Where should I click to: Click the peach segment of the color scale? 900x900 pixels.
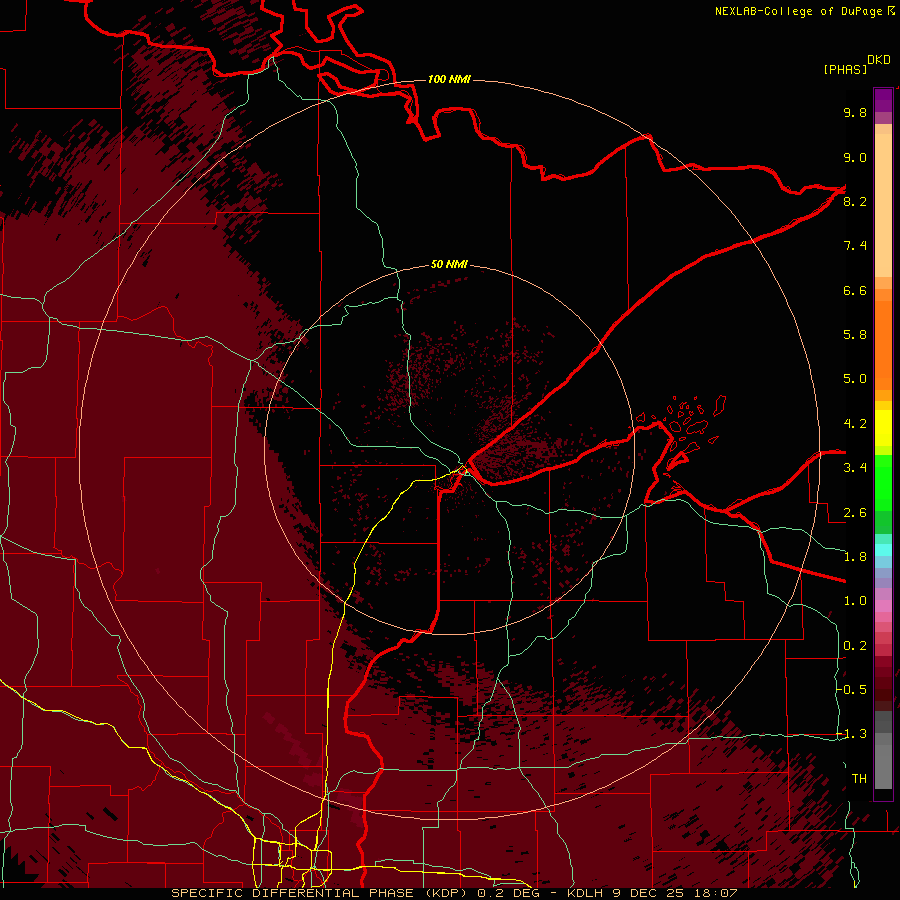click(883, 207)
